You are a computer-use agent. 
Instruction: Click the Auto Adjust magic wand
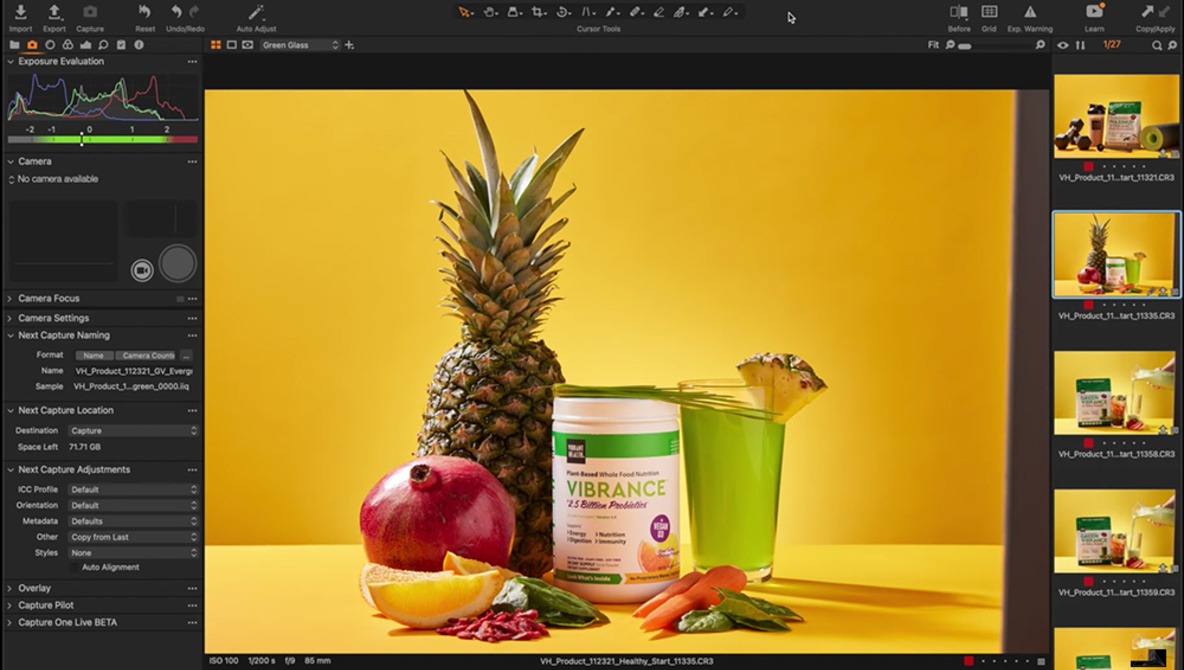click(x=256, y=12)
